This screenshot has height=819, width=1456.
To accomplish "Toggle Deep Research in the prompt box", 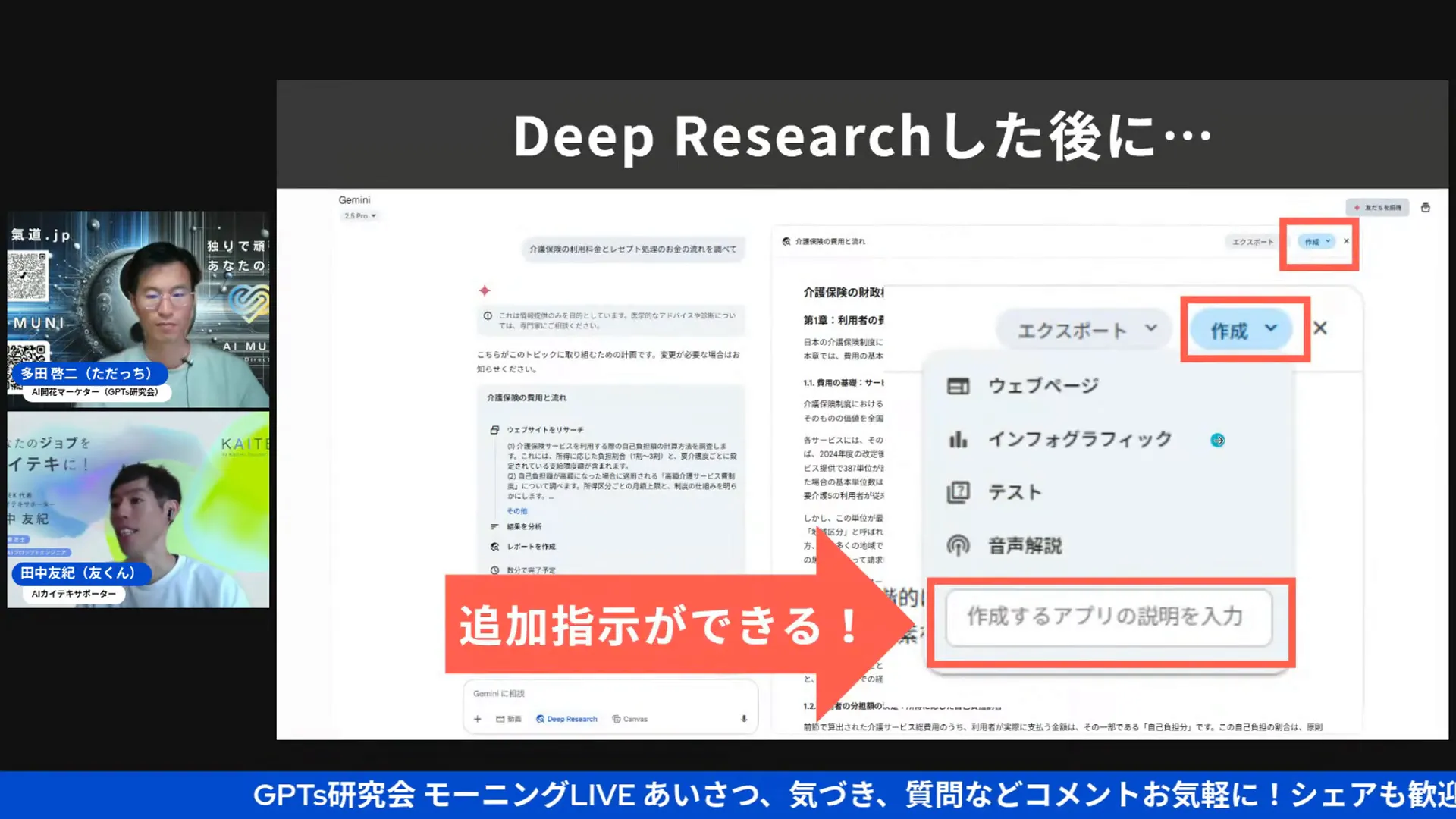I will coord(566,719).
